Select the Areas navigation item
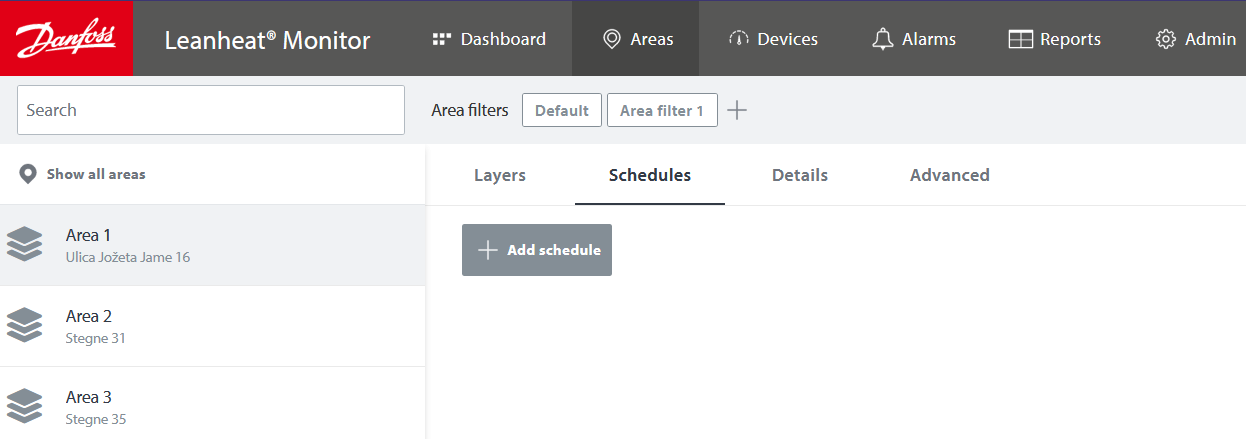Screen dimensions: 1246x439 point(636,39)
